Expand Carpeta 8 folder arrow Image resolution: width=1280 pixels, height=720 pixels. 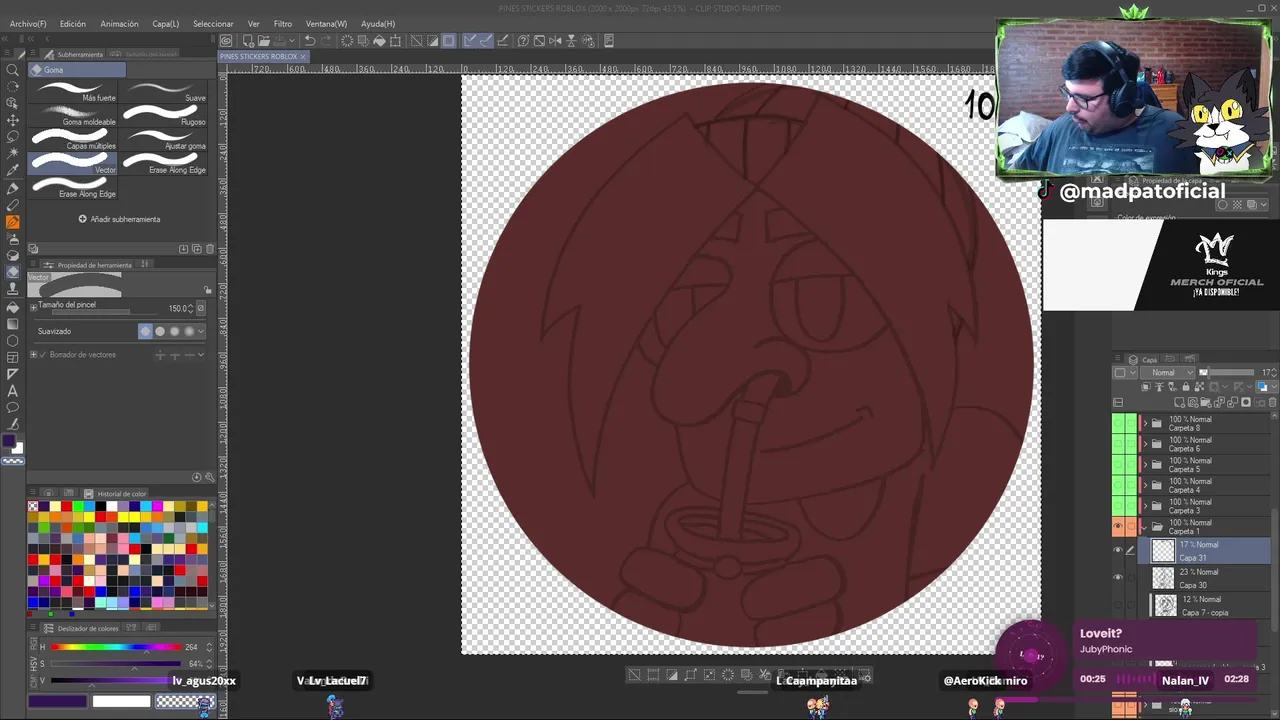(1145, 424)
